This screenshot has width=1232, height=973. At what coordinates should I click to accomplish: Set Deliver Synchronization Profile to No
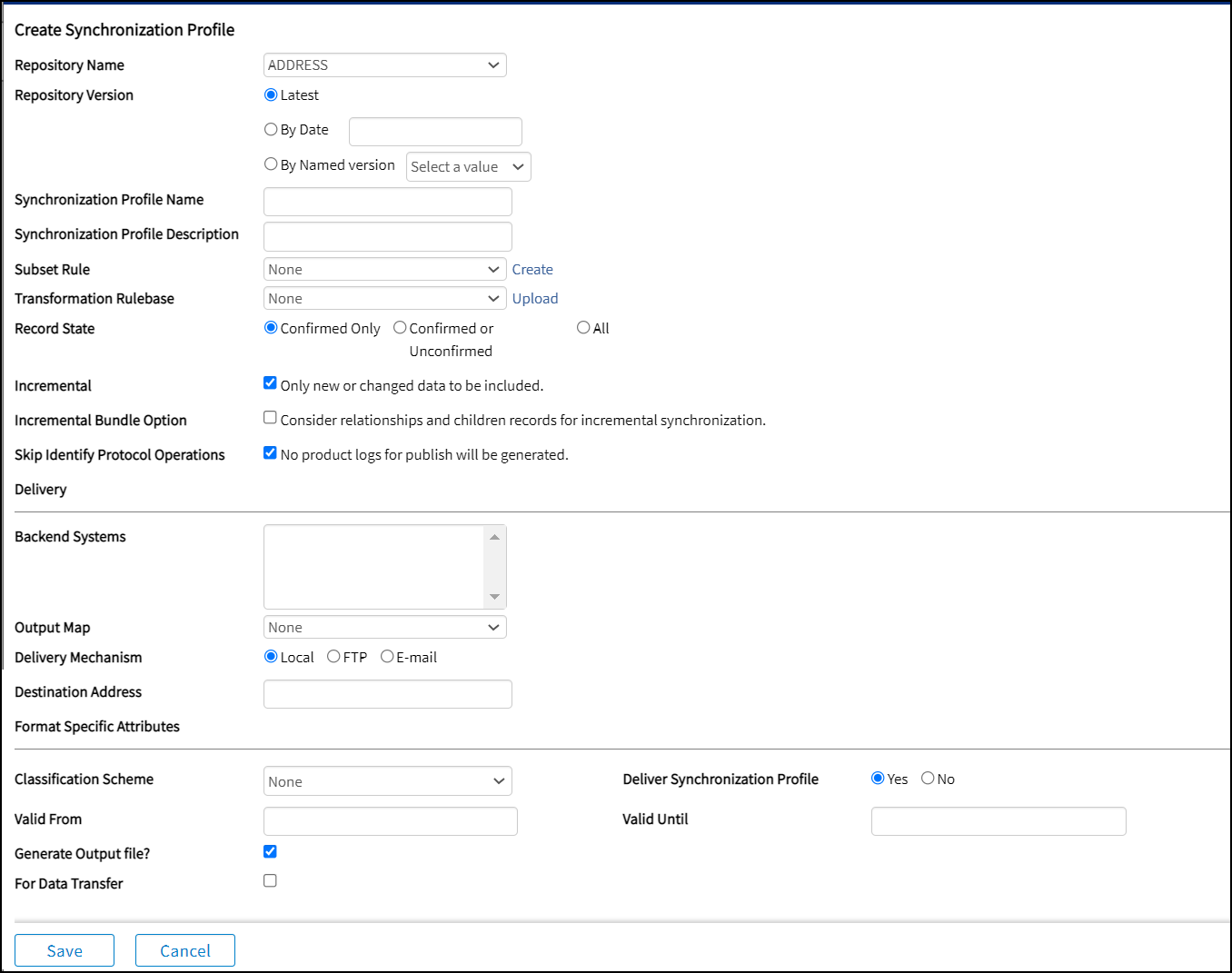pos(928,779)
